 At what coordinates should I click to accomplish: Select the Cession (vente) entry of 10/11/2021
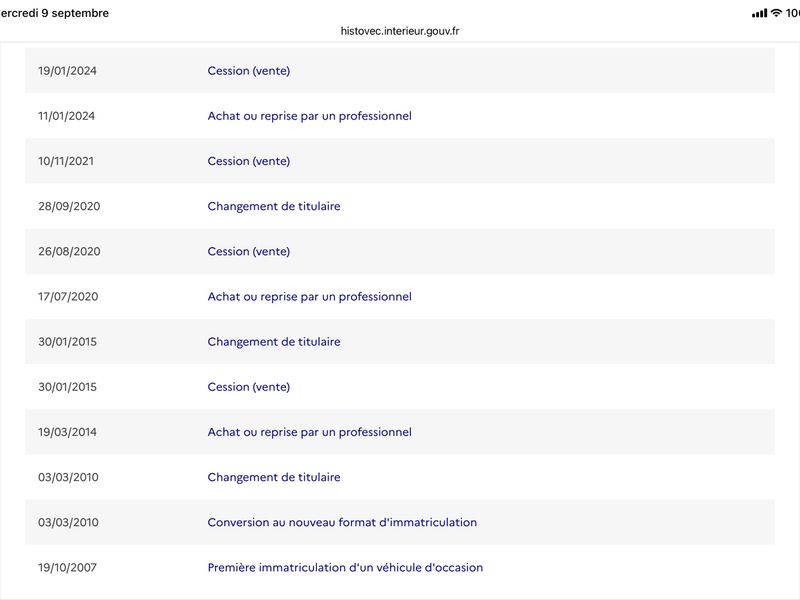248,161
